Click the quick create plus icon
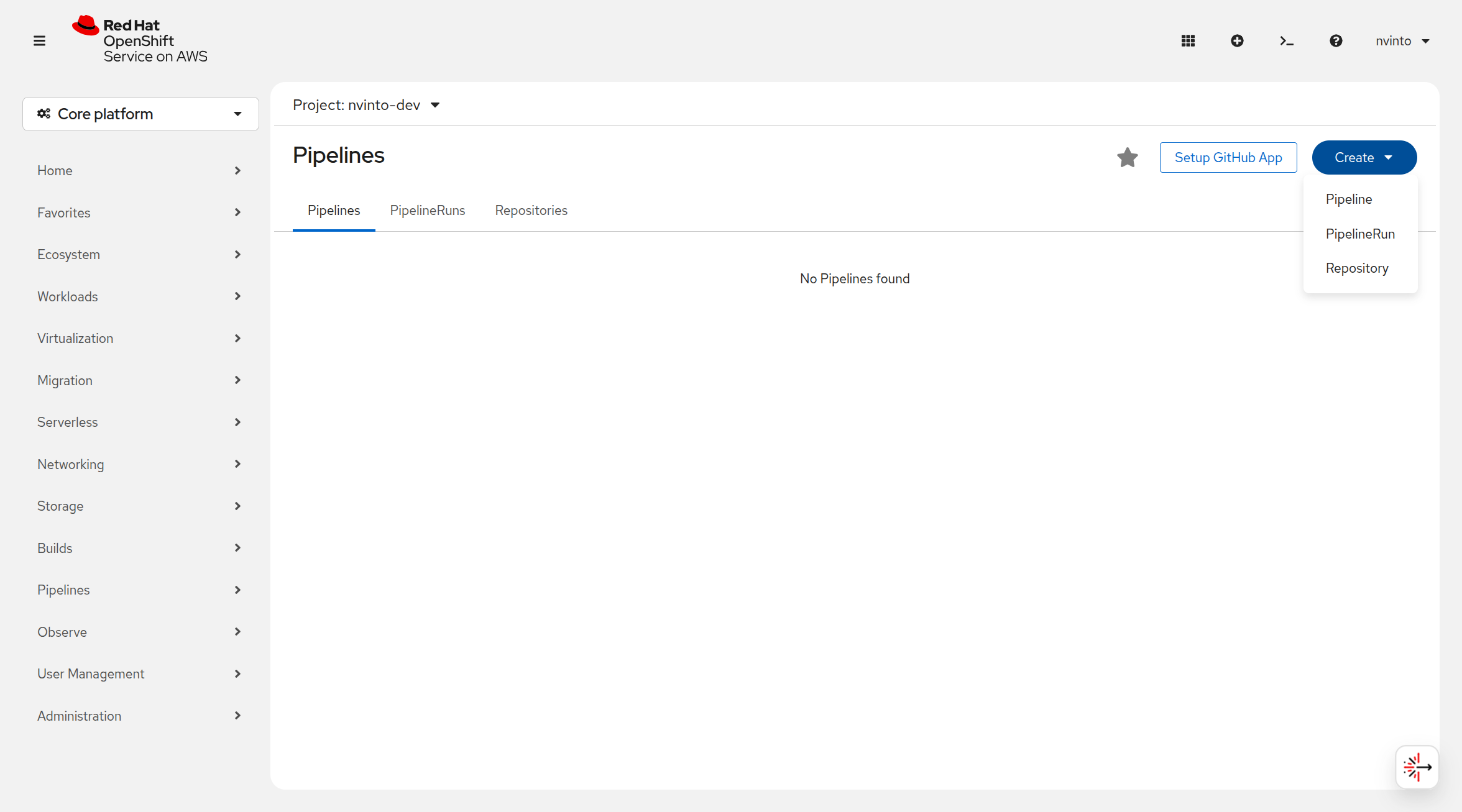Screen dimensions: 1462x812 [1237, 41]
